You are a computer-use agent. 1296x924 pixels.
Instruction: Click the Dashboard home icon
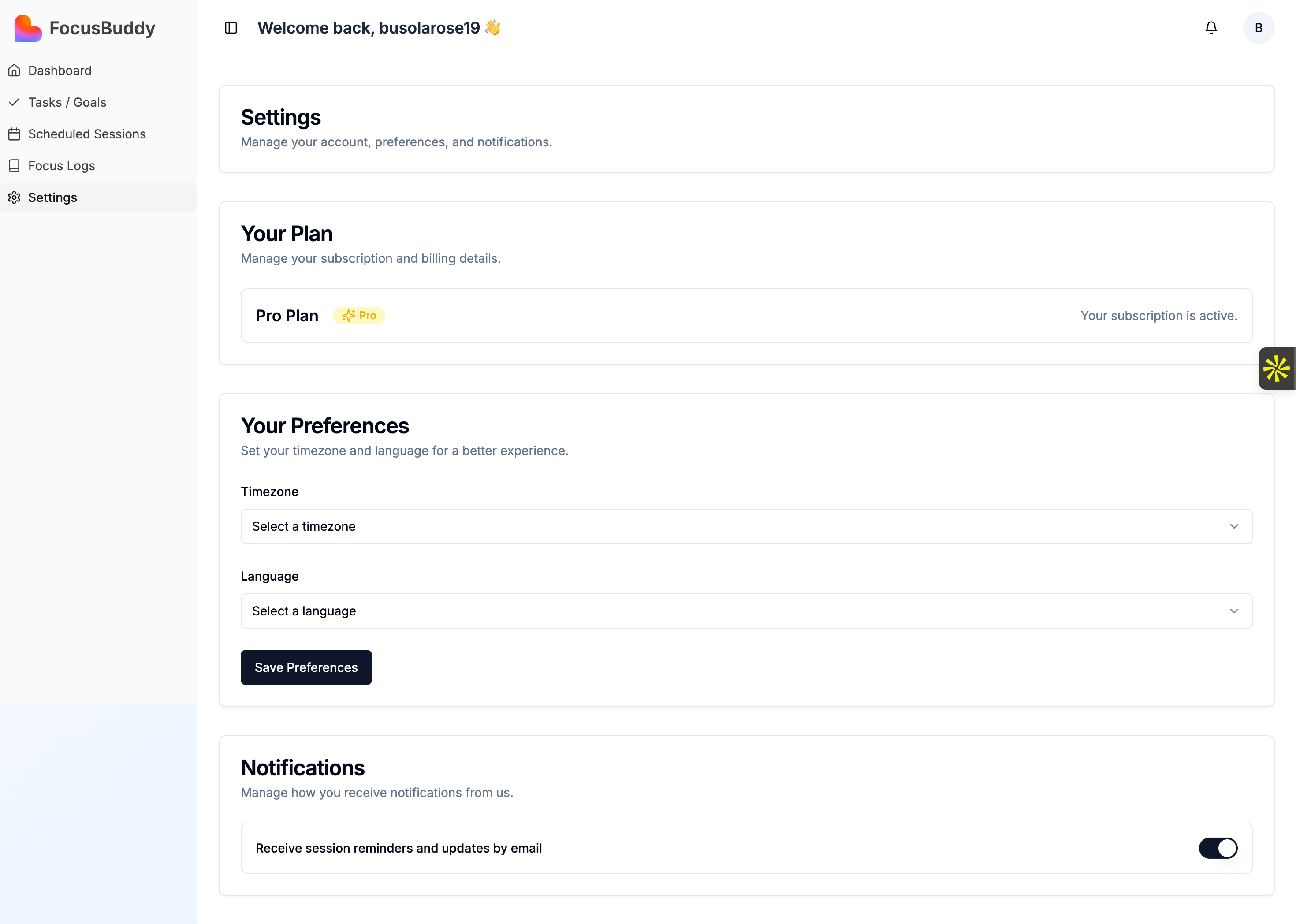click(14, 71)
